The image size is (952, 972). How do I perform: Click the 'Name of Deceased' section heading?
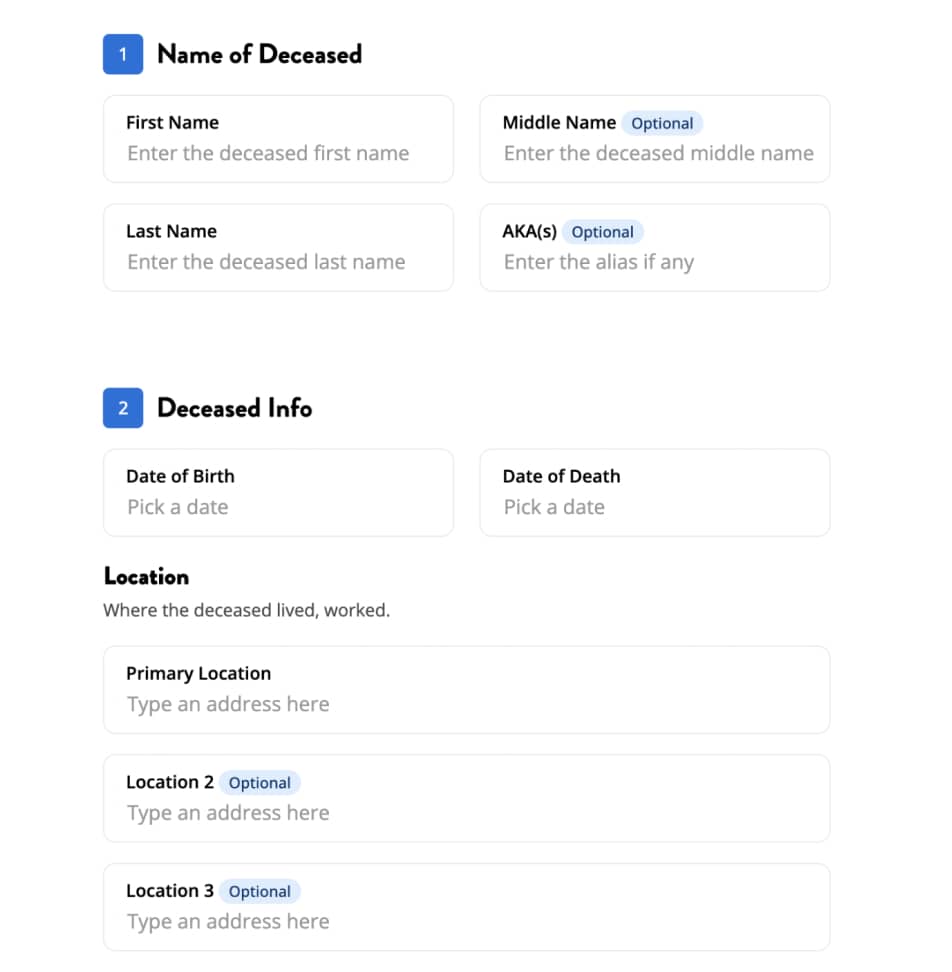click(259, 54)
